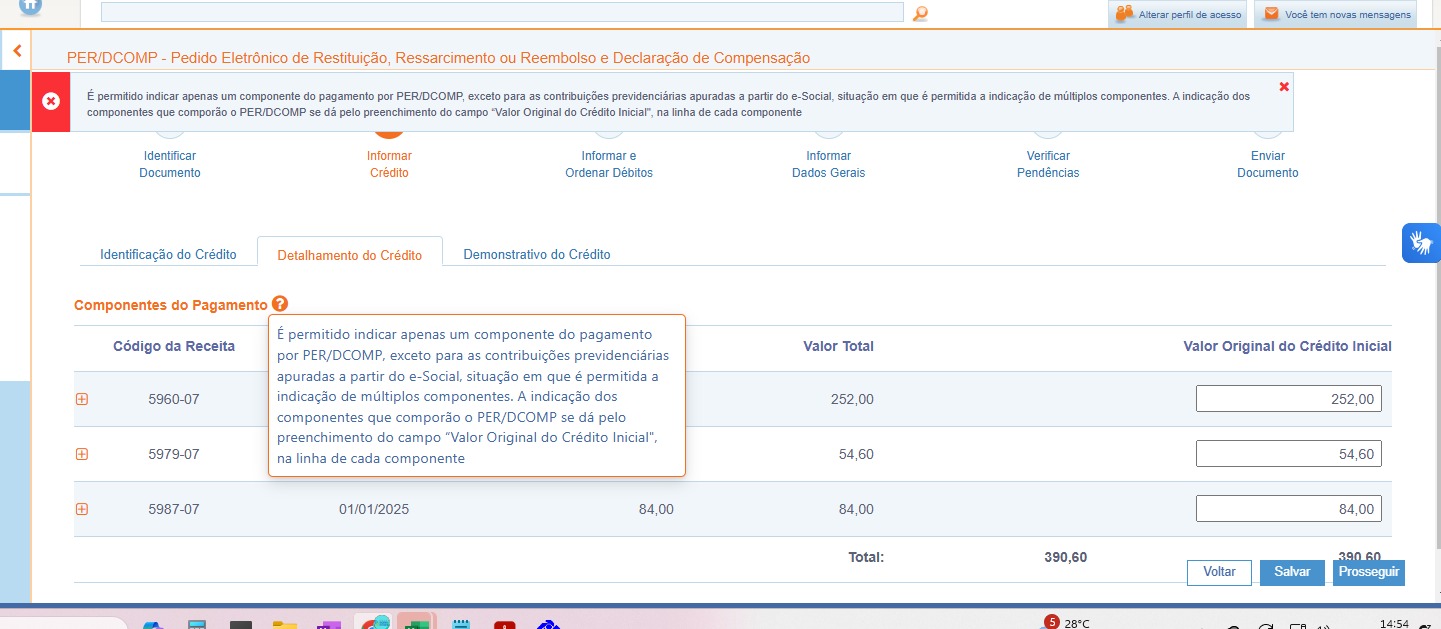Click the help question mark beside Componentes do Pagamento
This screenshot has height=629, width=1441.
(279, 304)
